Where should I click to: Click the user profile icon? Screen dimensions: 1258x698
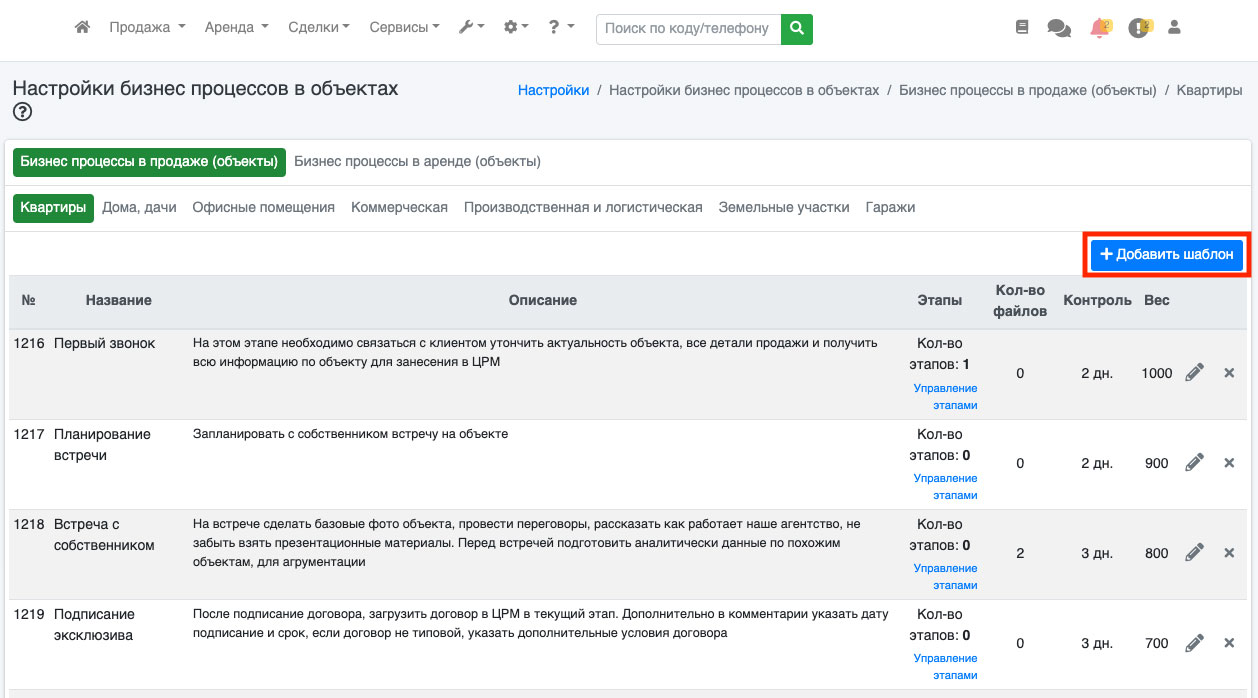pyautogui.click(x=1174, y=28)
